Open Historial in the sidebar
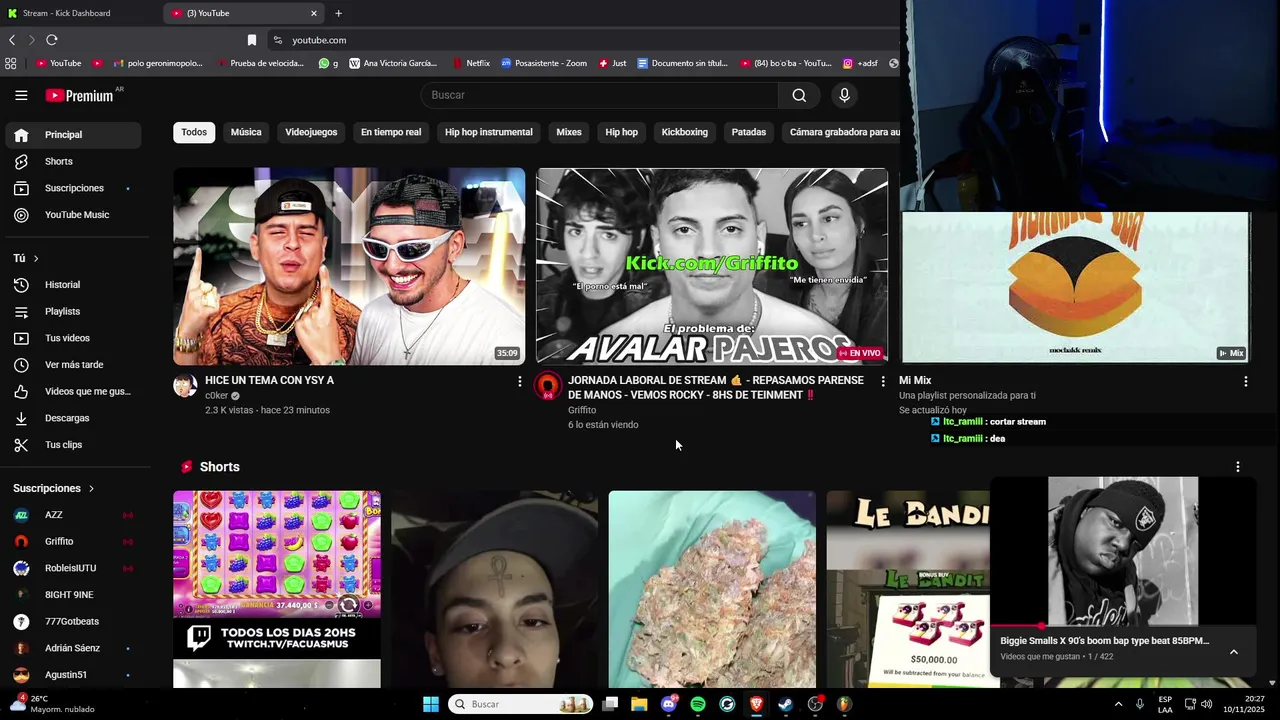The image size is (1280, 720). (x=73, y=285)
